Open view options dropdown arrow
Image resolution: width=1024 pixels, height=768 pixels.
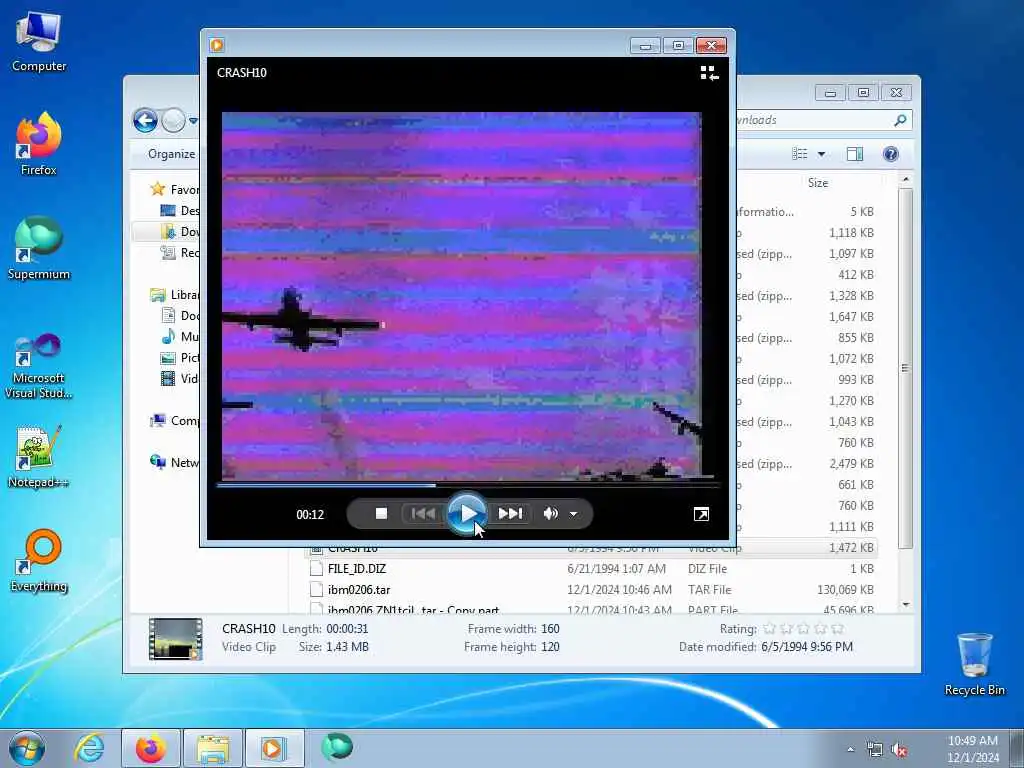coord(822,155)
